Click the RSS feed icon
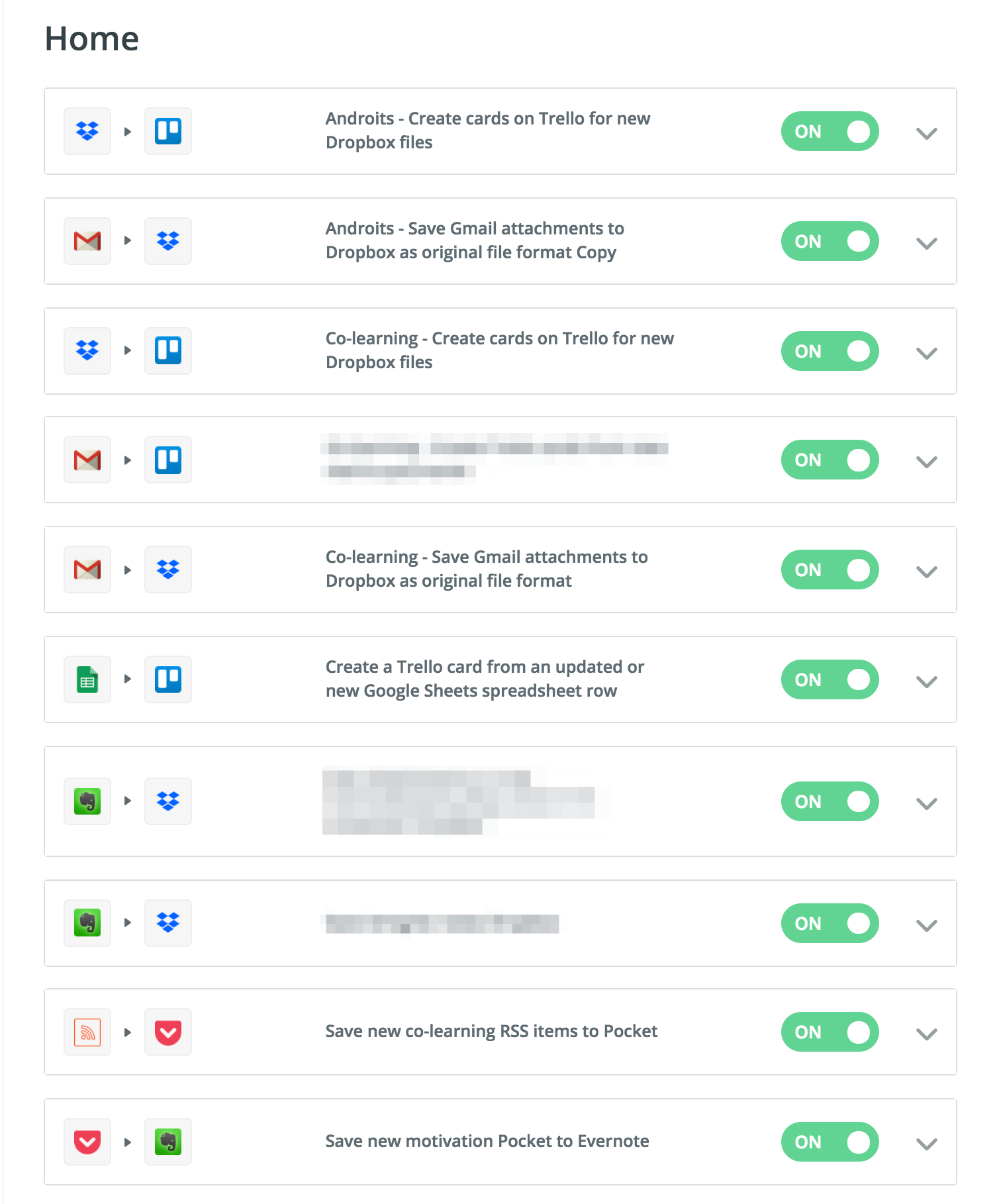This screenshot has height=1204, width=997. click(87, 1032)
